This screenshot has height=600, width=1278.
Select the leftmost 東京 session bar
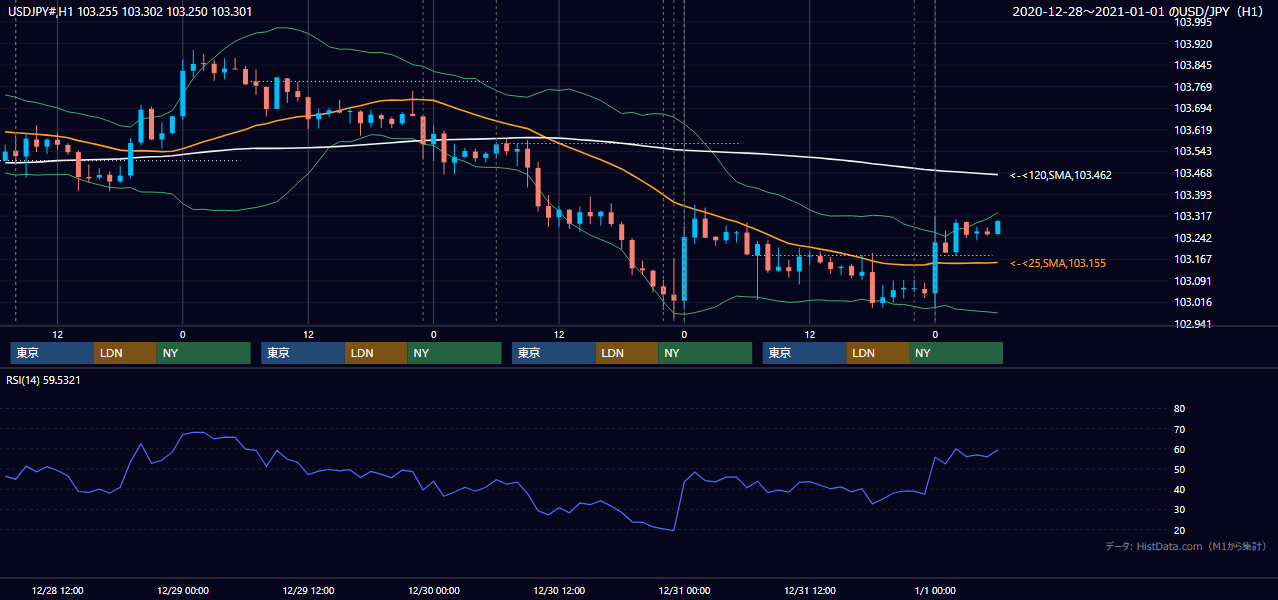point(52,353)
